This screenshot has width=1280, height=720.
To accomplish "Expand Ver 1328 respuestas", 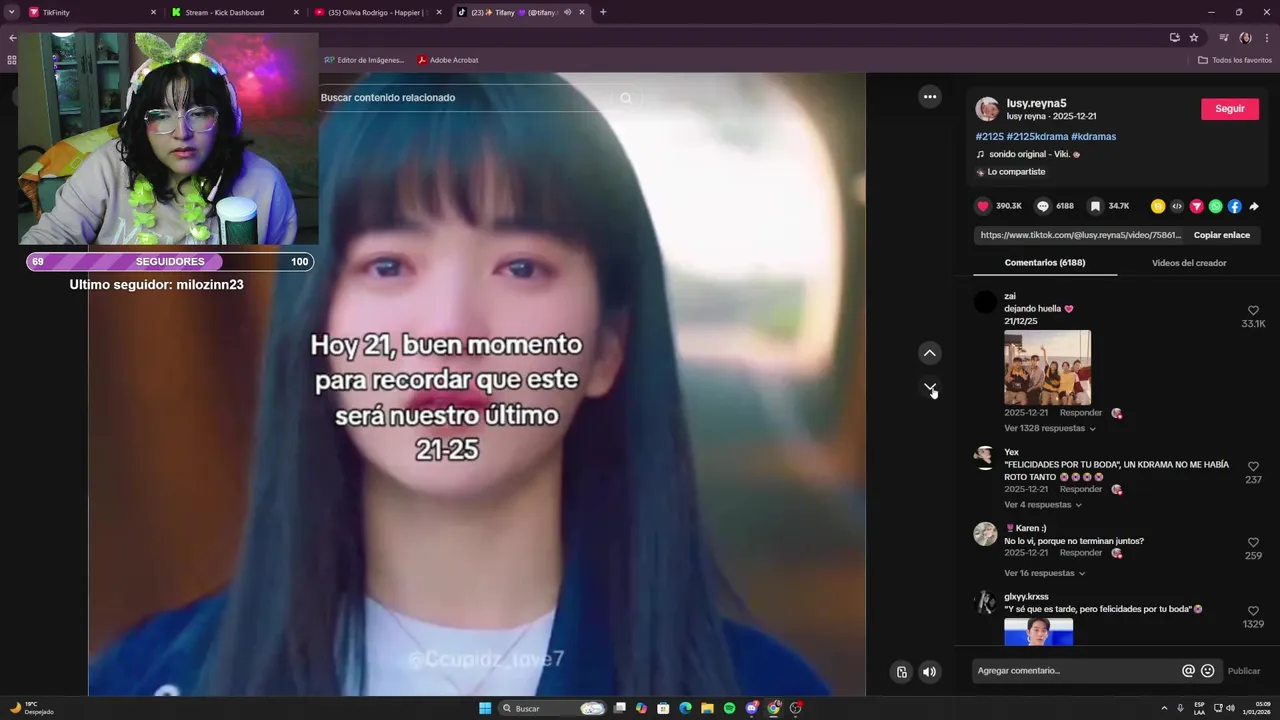I will coord(1050,428).
